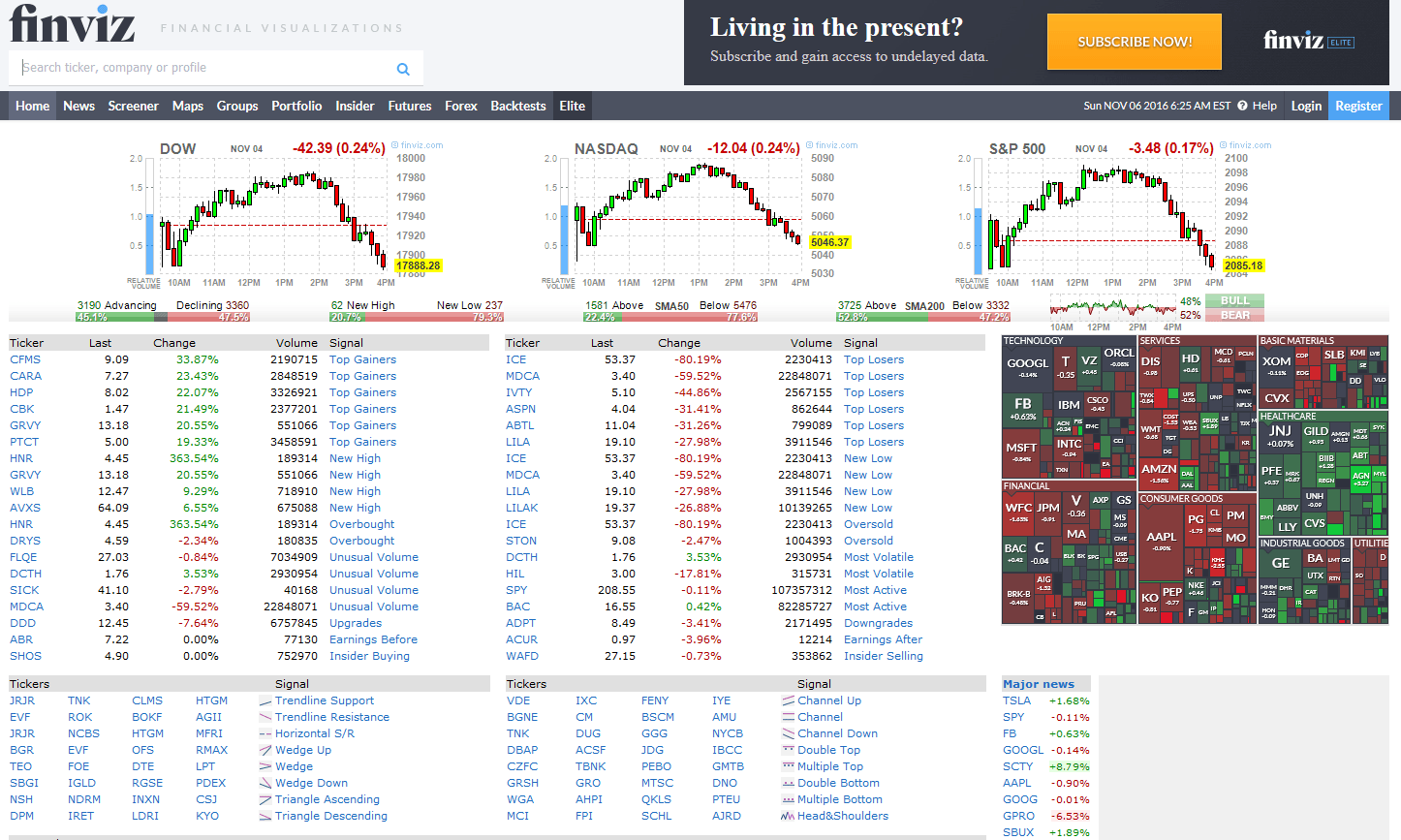
Task: Open the Login link
Action: [x=1305, y=106]
